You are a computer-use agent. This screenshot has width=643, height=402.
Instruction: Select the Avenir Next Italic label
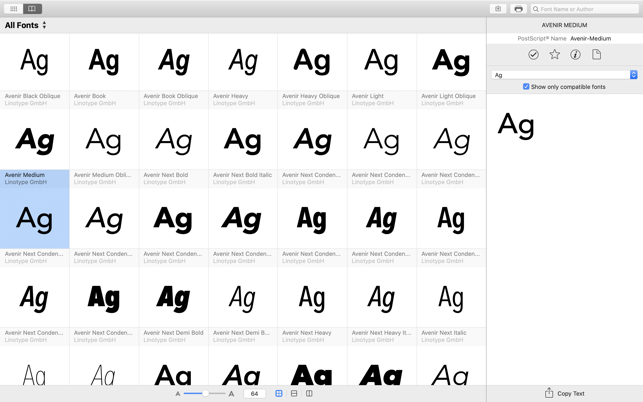[x=444, y=333]
